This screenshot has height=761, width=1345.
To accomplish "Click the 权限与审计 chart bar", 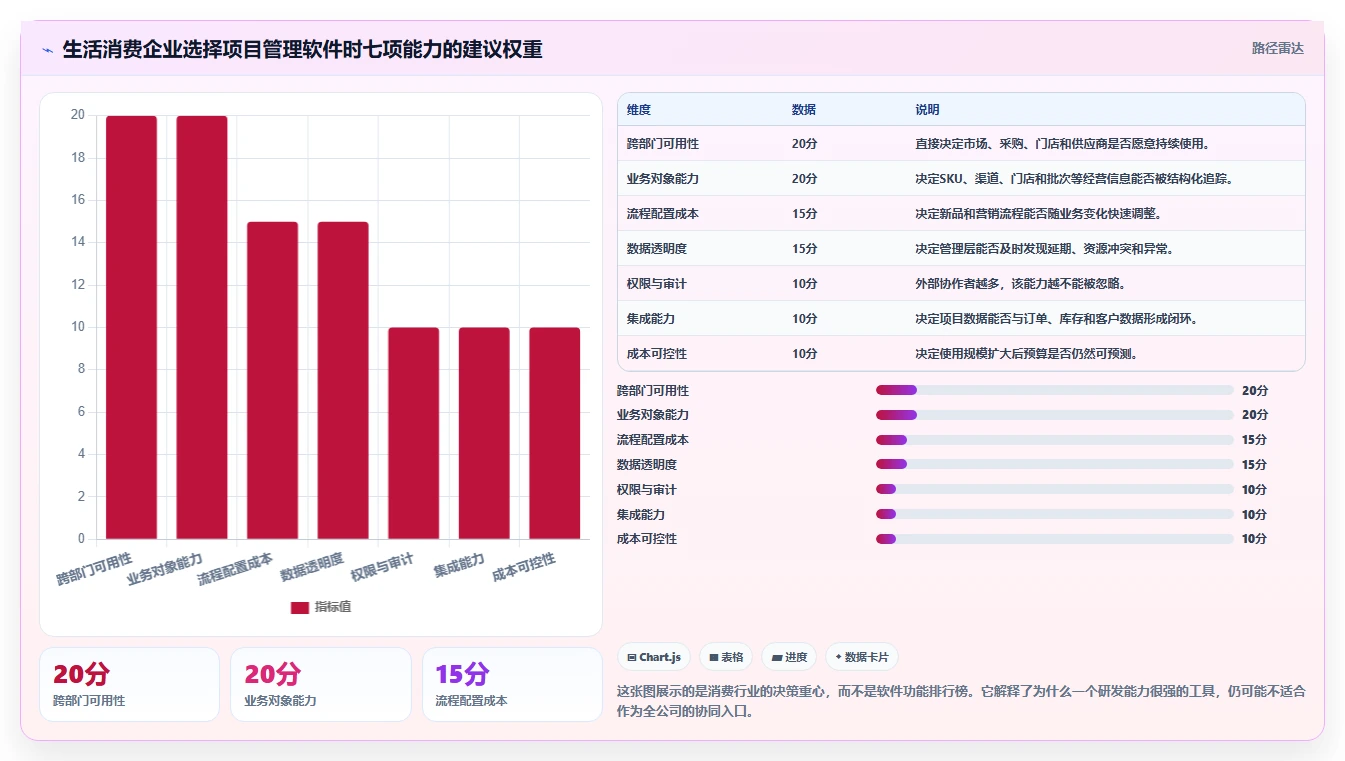I will (414, 433).
